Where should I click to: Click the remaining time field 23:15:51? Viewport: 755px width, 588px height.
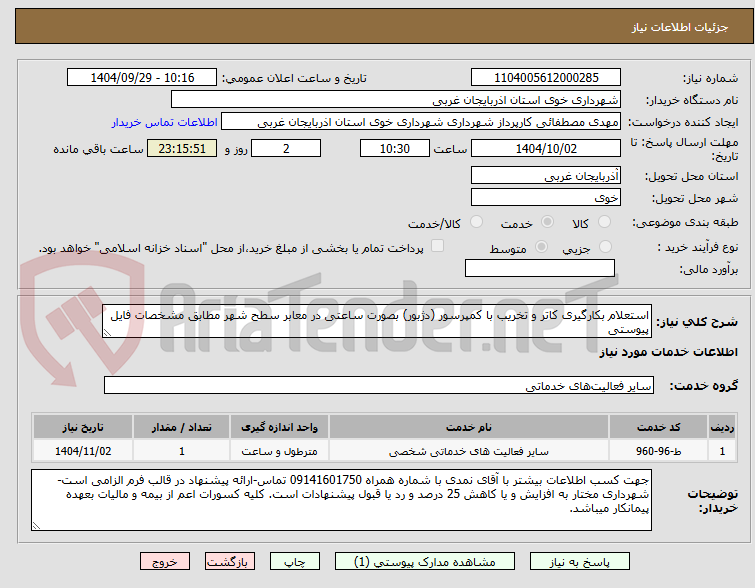point(182,148)
